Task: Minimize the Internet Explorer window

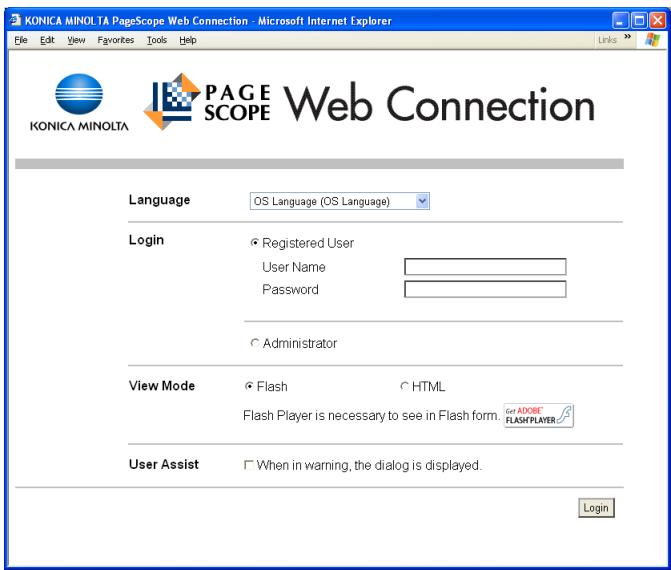Action: pos(620,21)
